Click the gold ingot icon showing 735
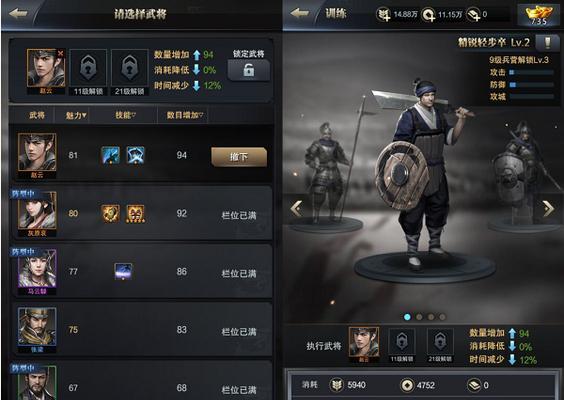This screenshot has height=400, width=564. point(538,15)
